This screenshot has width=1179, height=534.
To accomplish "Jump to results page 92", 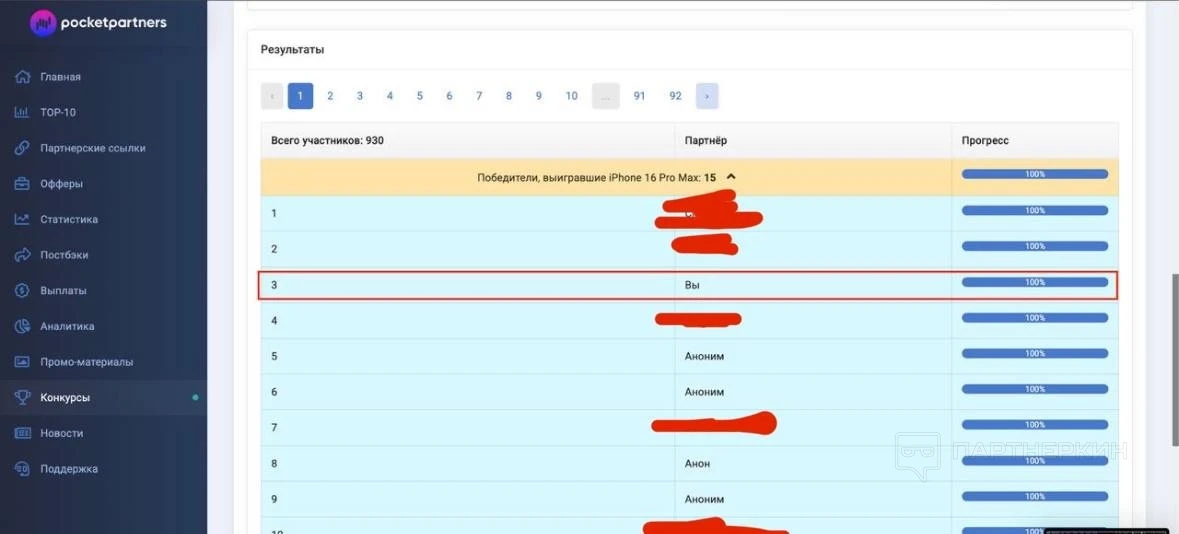I will [675, 96].
